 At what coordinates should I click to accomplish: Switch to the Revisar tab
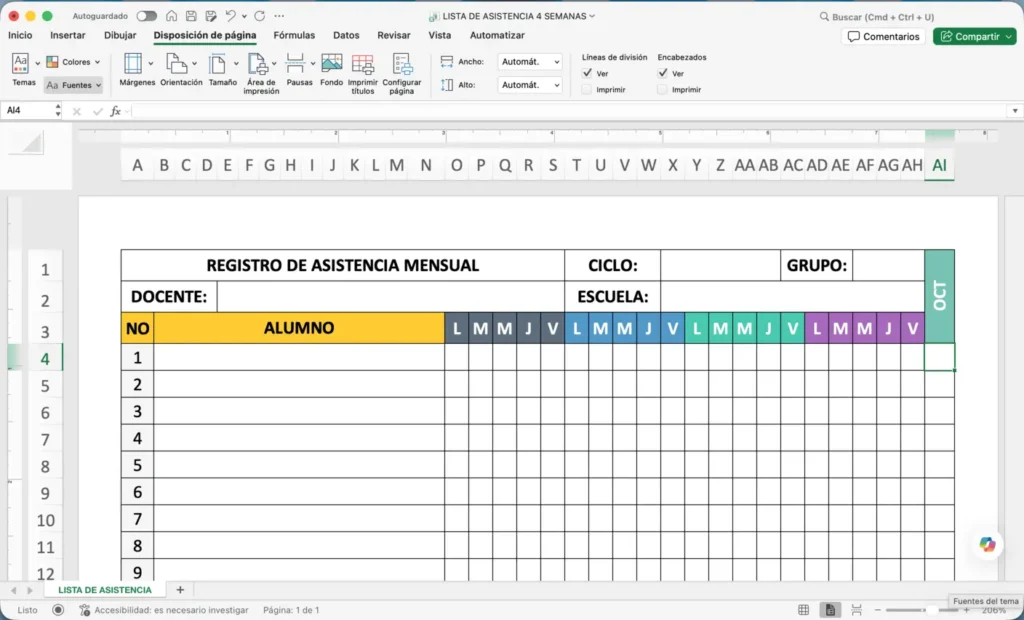pyautogui.click(x=394, y=35)
